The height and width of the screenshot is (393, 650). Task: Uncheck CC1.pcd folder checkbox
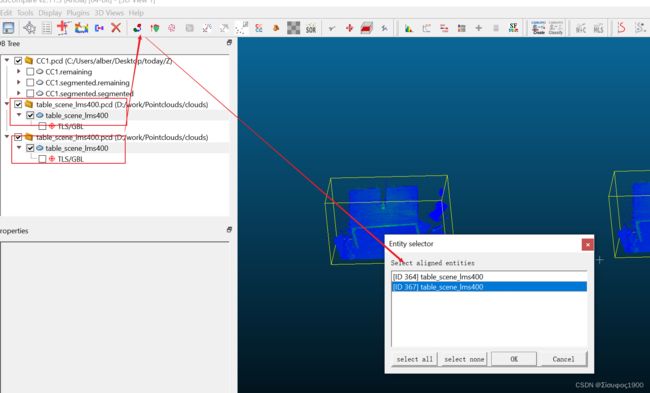click(18, 61)
